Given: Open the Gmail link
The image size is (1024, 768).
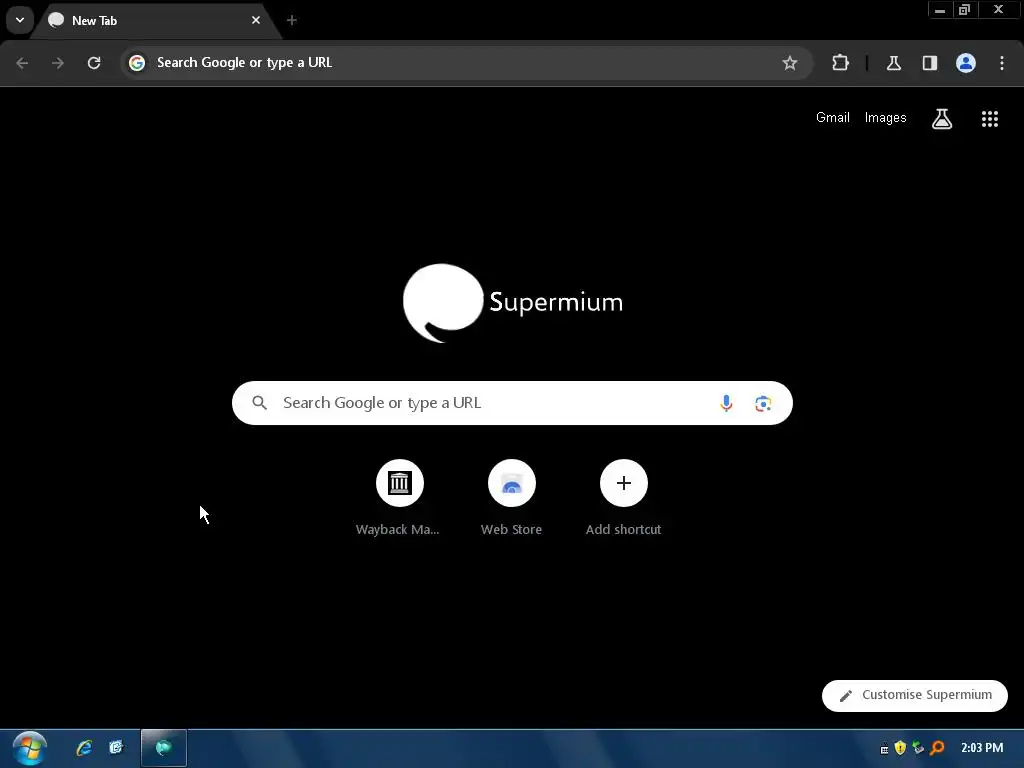Looking at the screenshot, I should (833, 118).
